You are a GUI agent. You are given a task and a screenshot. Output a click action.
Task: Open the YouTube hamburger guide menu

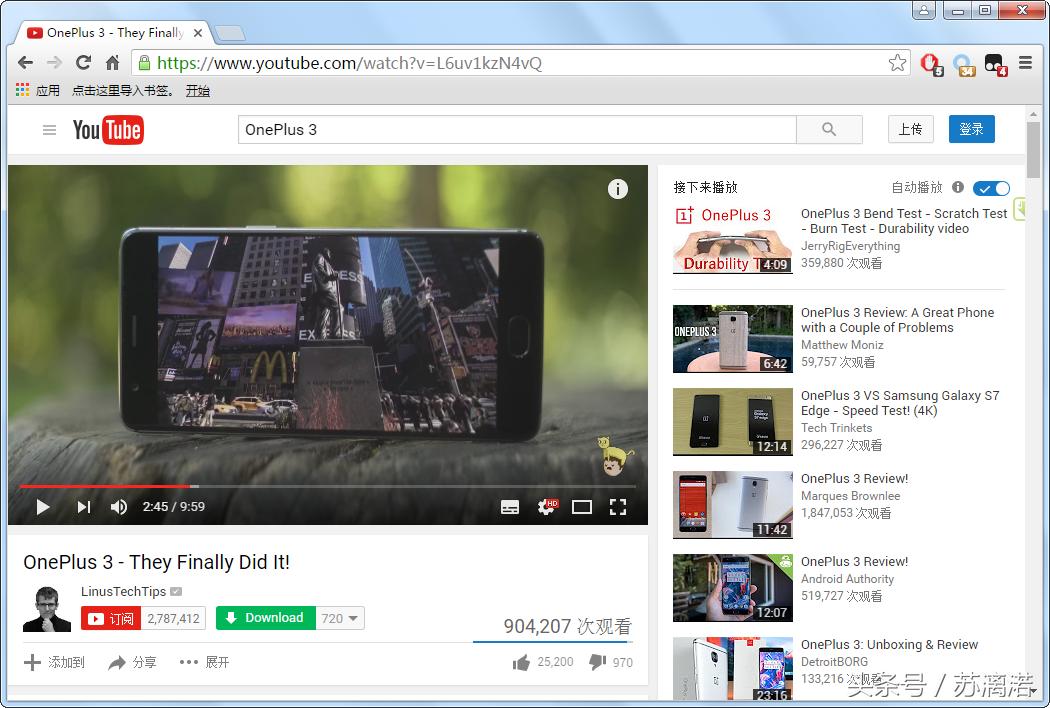49,130
